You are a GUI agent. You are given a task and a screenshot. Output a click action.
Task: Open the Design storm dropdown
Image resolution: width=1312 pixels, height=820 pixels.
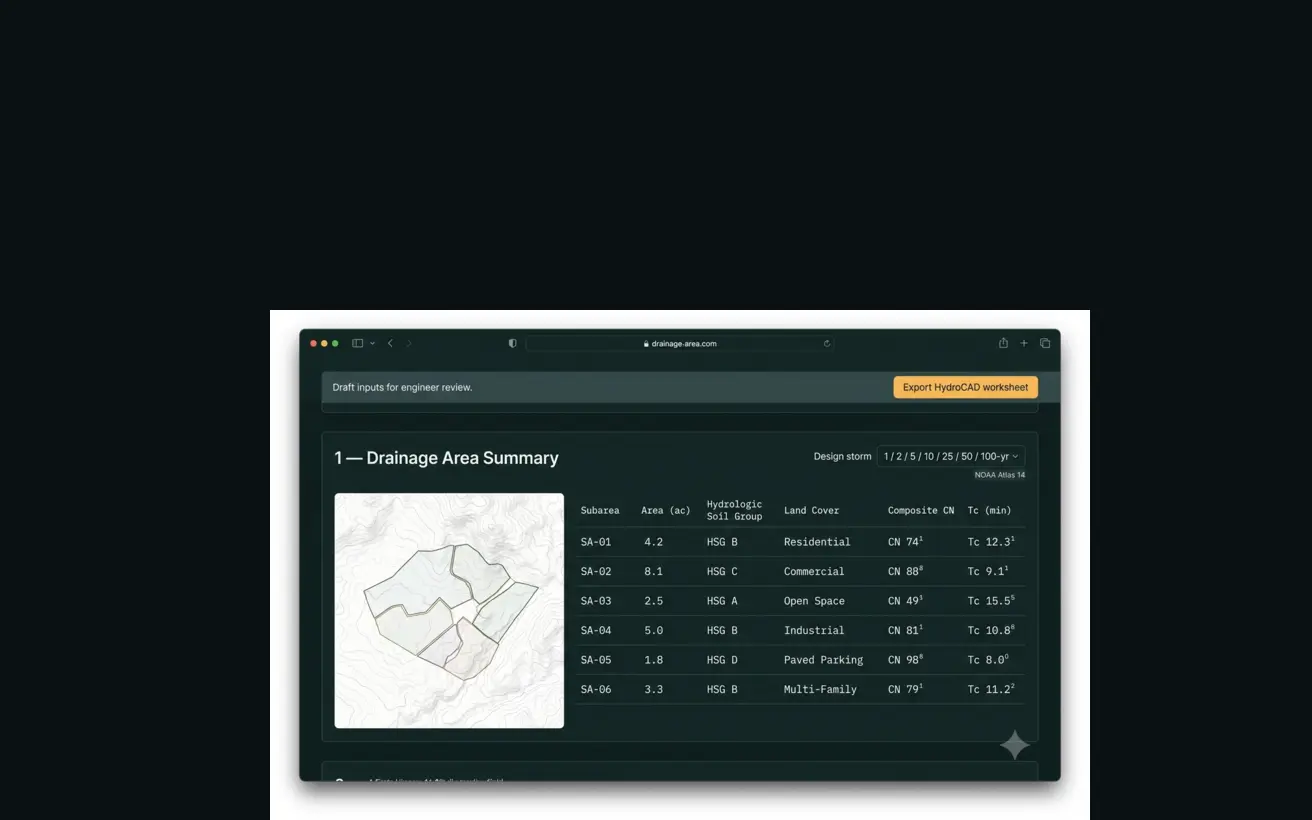[951, 456]
